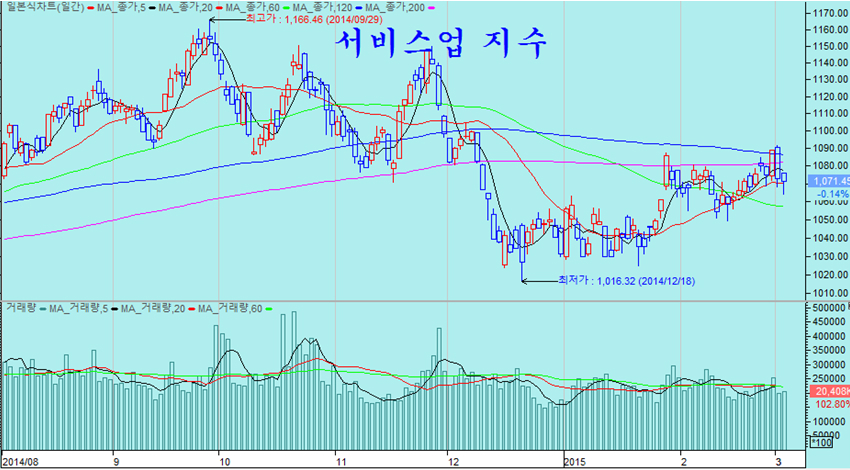Select the MA_종가,20 legend entry
850x470 pixels.
[182, 8]
